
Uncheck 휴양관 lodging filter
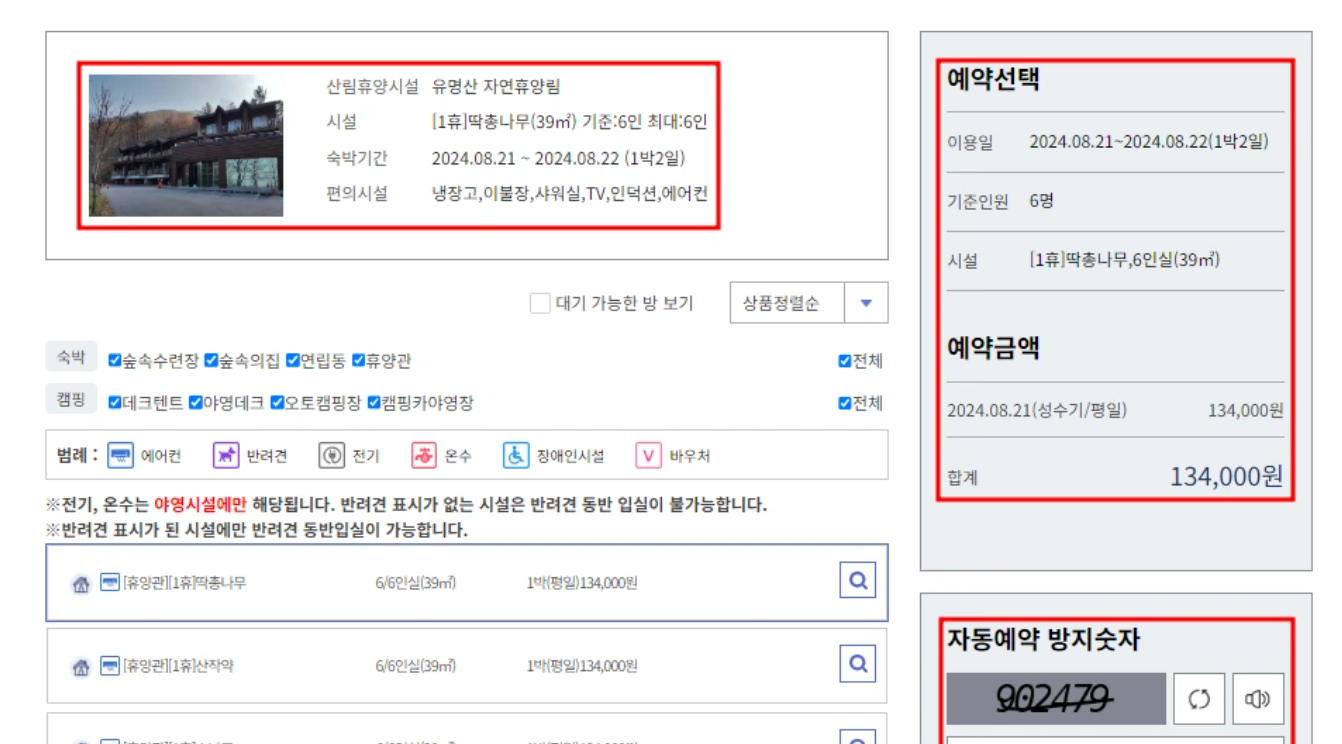[x=358, y=361]
